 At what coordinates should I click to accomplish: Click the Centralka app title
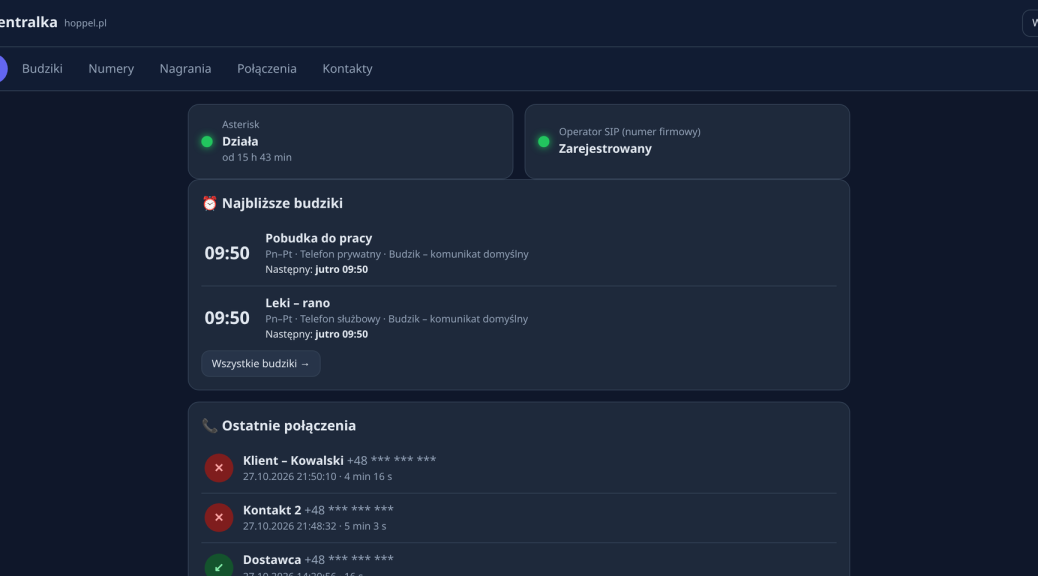tap(28, 22)
